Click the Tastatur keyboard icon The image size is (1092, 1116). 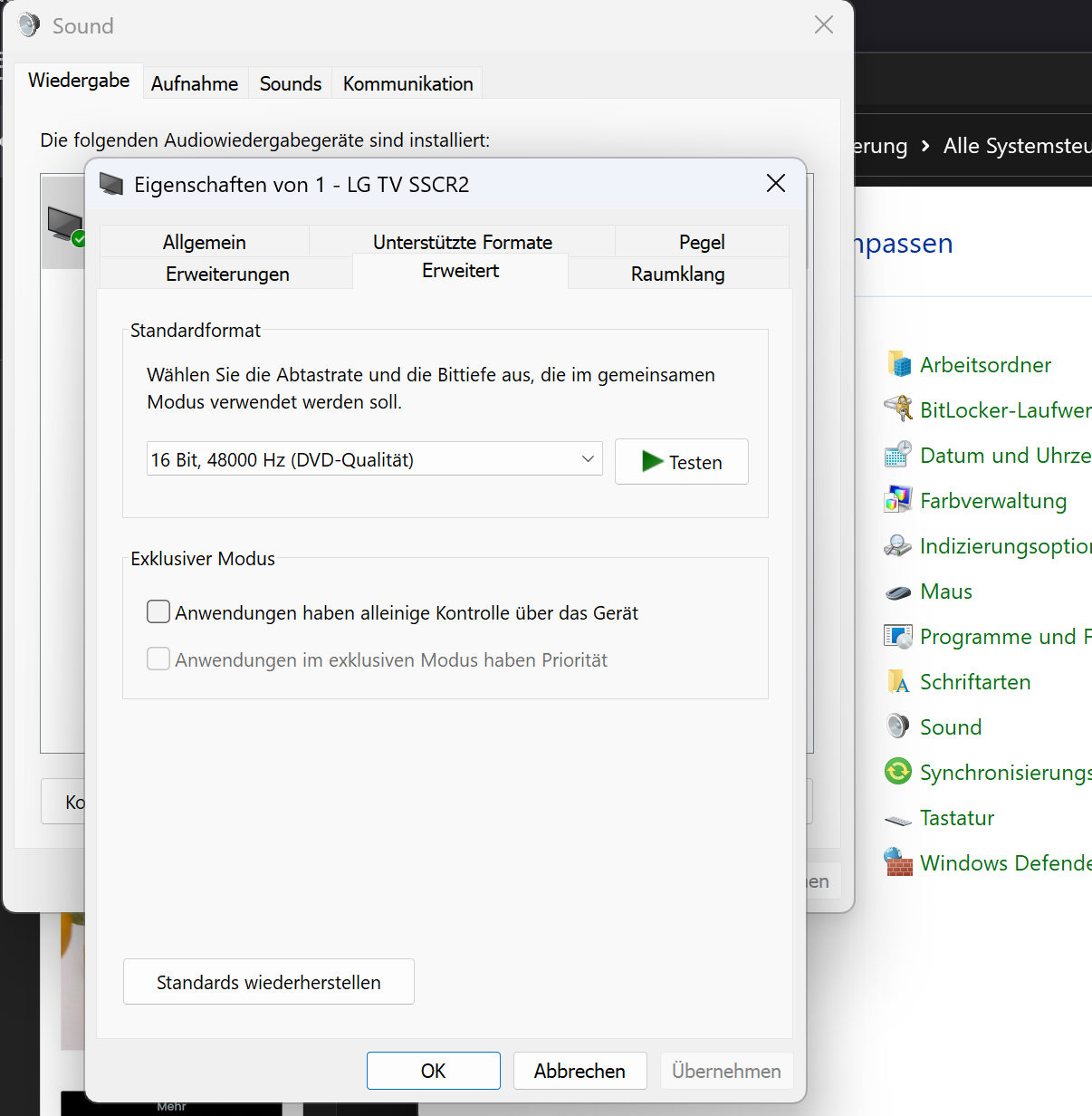pos(898,821)
